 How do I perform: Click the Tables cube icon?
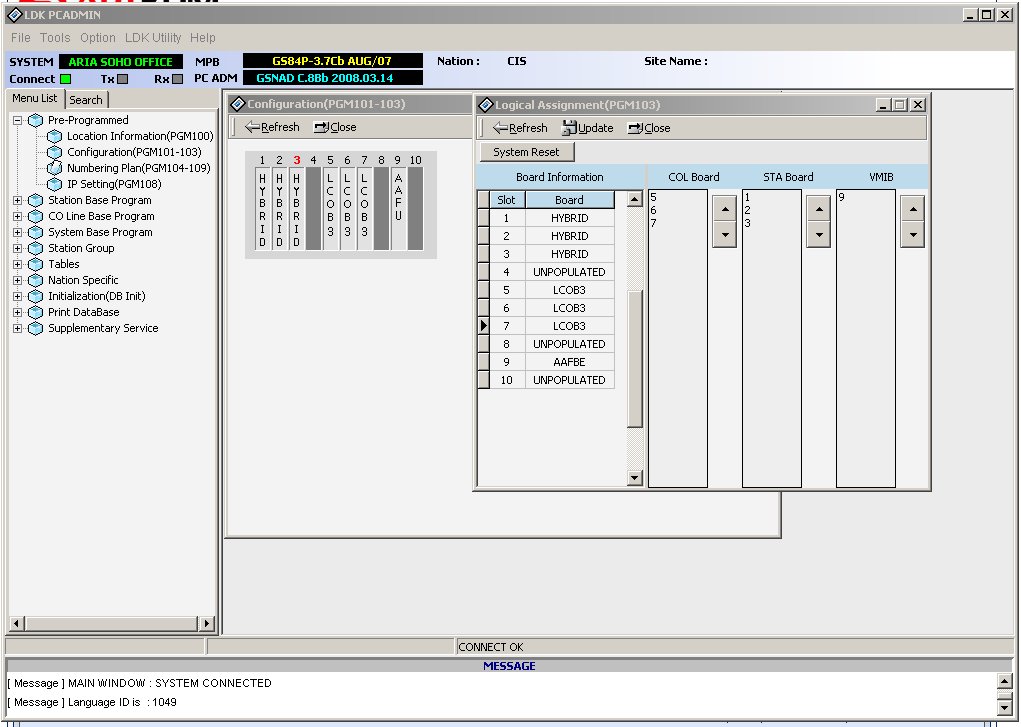(36, 264)
